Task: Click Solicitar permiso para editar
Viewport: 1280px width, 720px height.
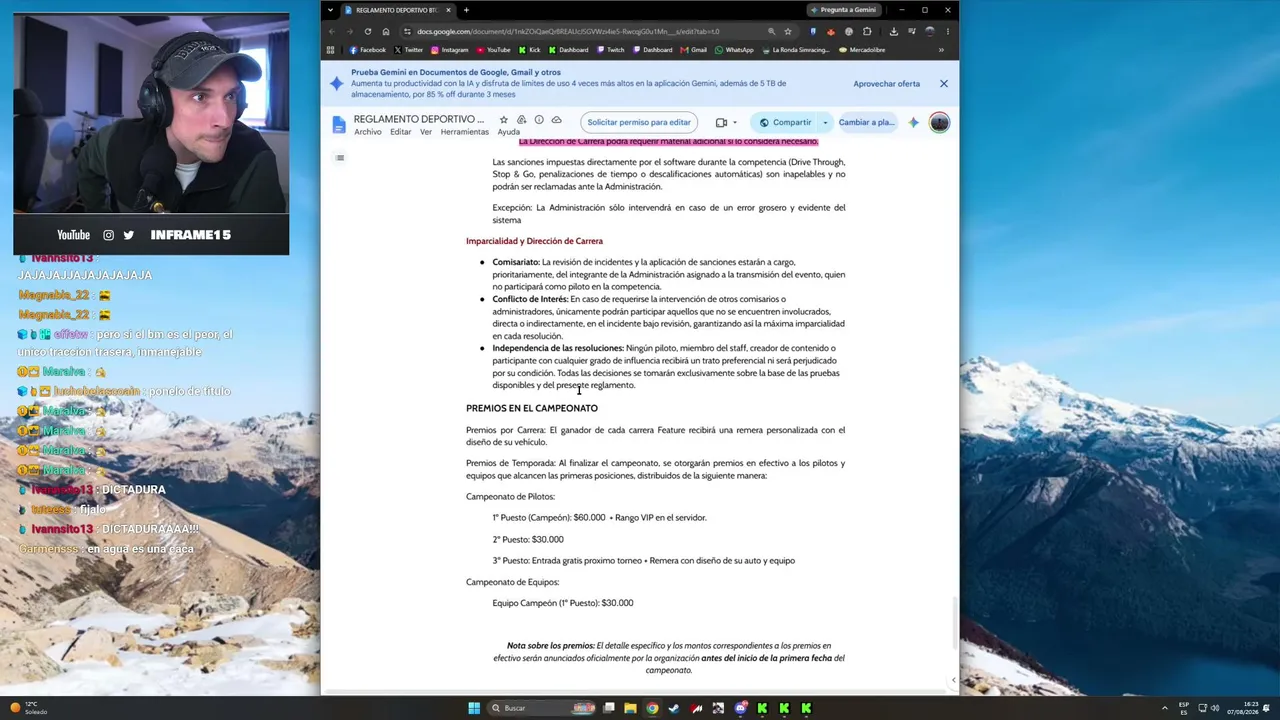Action: tap(639, 122)
